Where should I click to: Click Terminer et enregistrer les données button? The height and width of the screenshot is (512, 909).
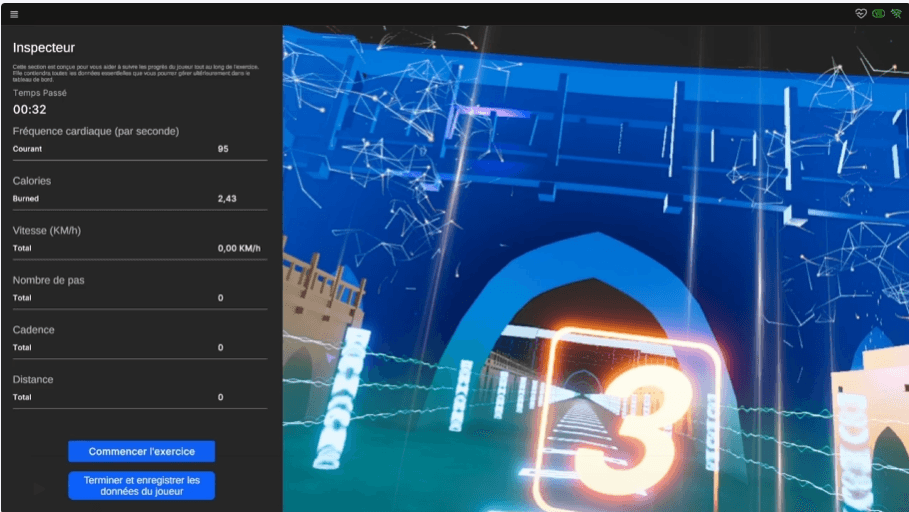(x=141, y=485)
